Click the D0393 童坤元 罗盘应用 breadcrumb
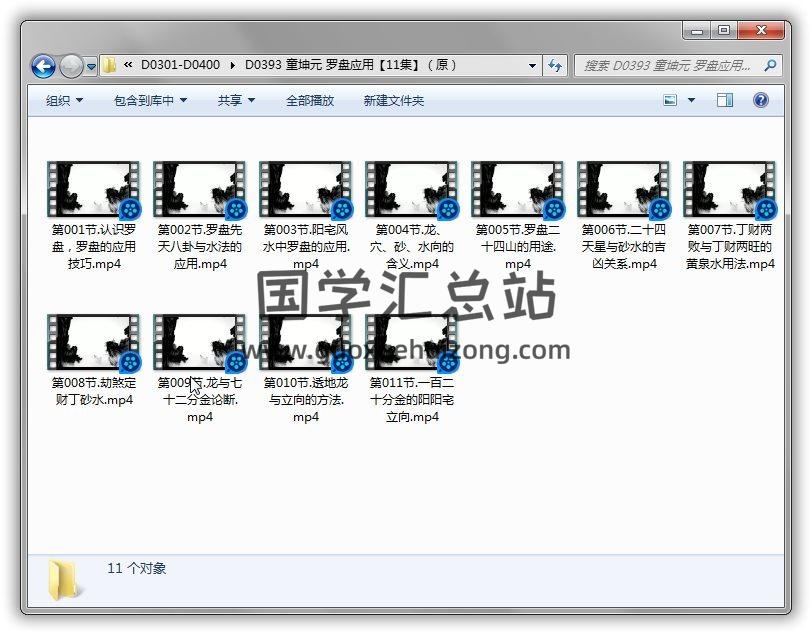Screen dimensions: 812x635 351,65
